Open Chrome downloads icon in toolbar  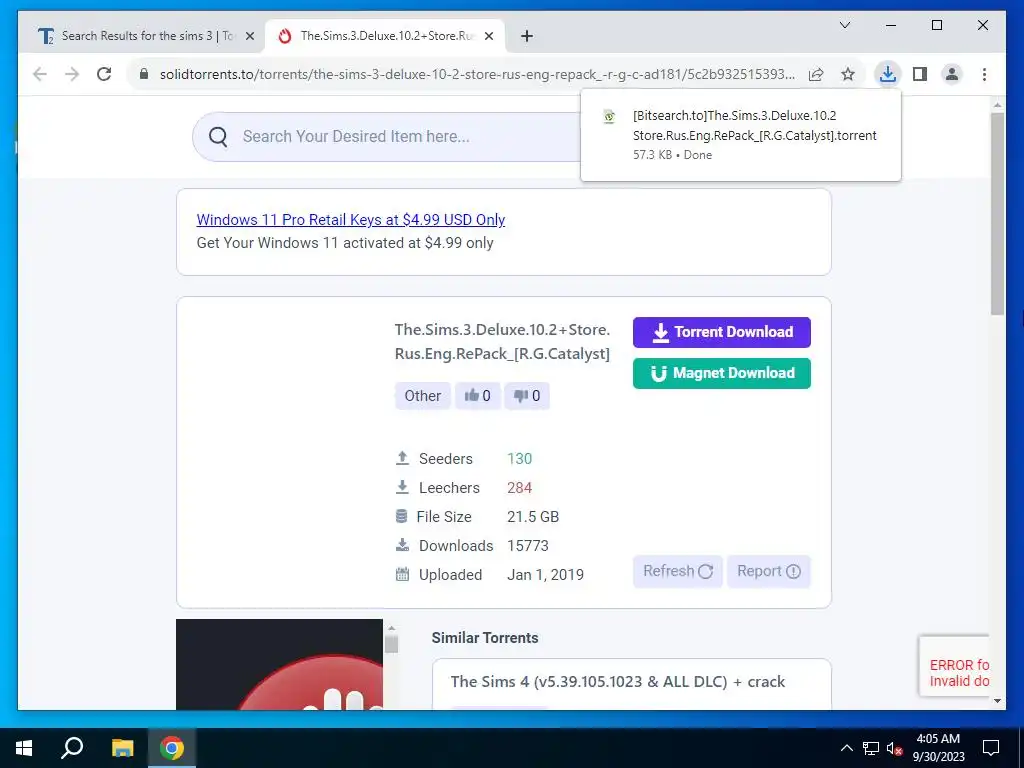pos(887,74)
